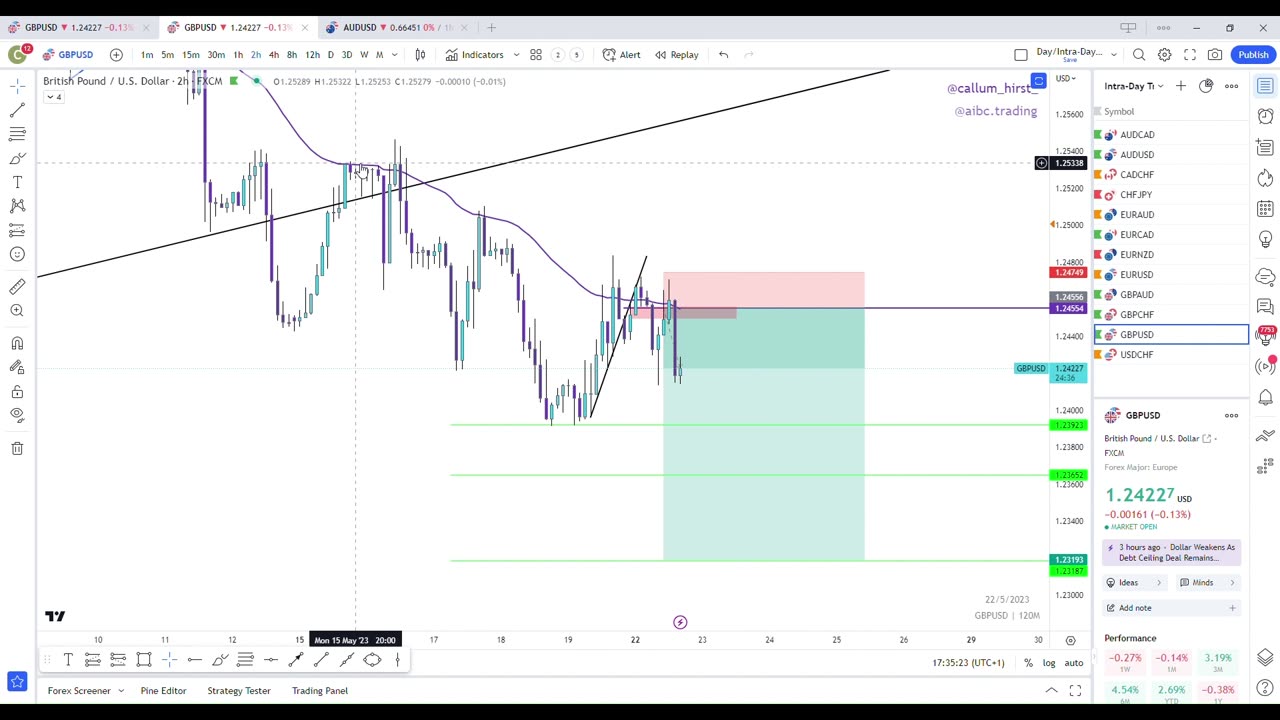The width and height of the screenshot is (1280, 720).
Task: Choose the 1h timeframe
Action: pos(238,55)
